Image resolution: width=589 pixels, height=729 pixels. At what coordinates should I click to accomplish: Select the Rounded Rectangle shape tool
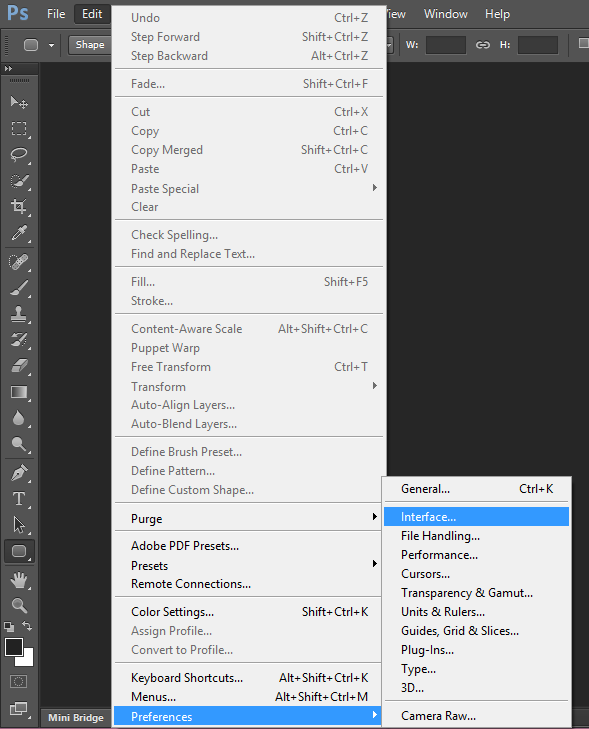(x=19, y=551)
